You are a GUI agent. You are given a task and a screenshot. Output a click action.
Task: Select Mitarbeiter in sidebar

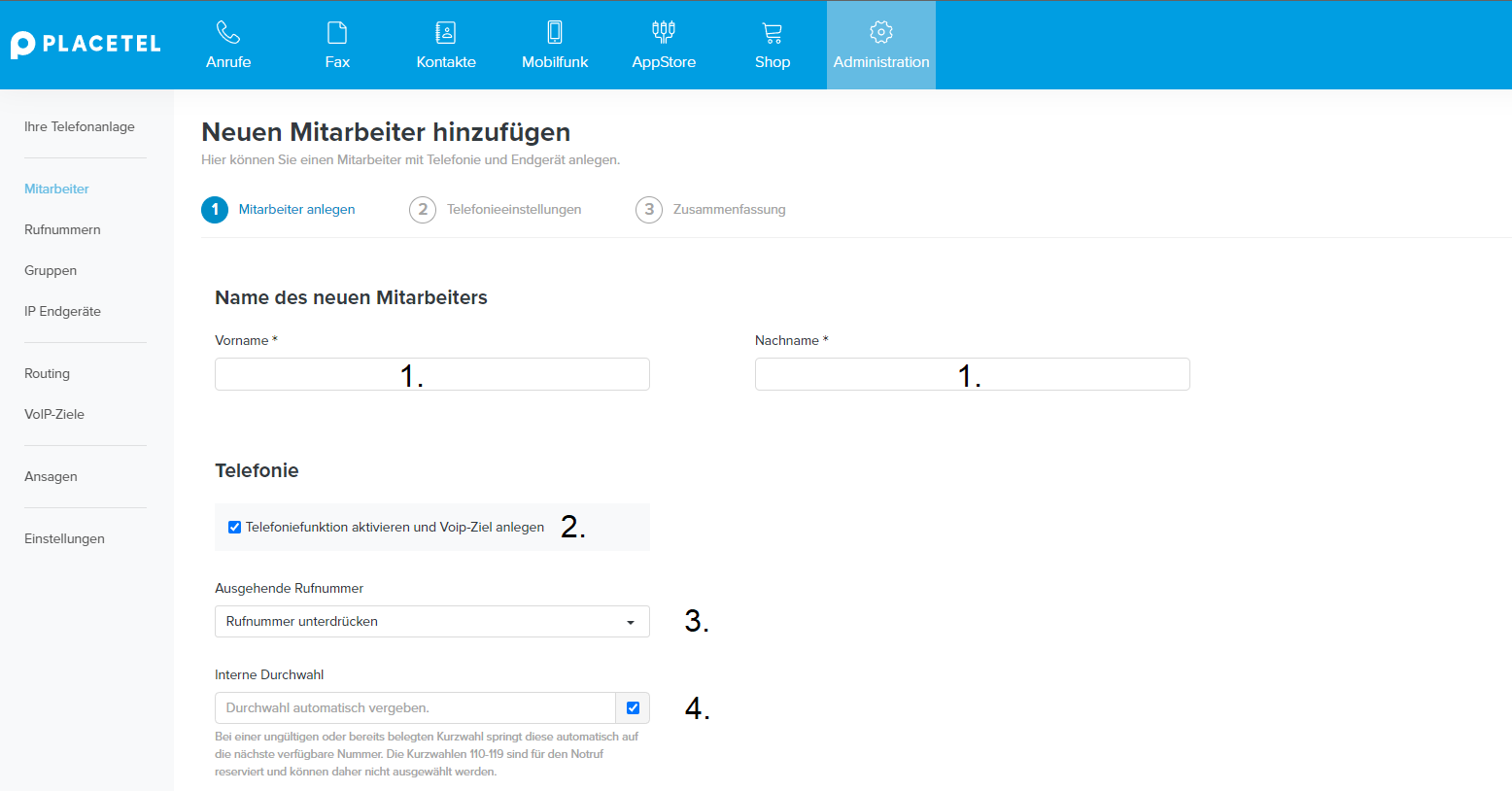[x=56, y=189]
